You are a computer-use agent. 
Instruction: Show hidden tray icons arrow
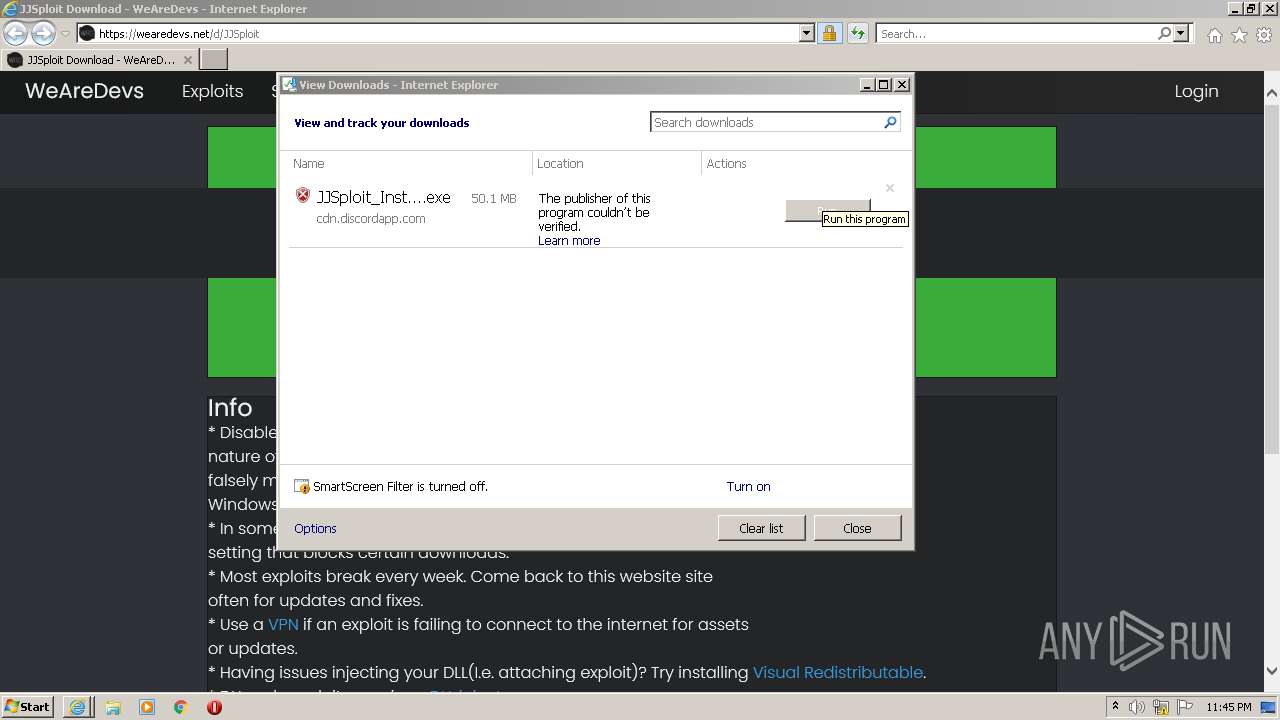click(1115, 707)
